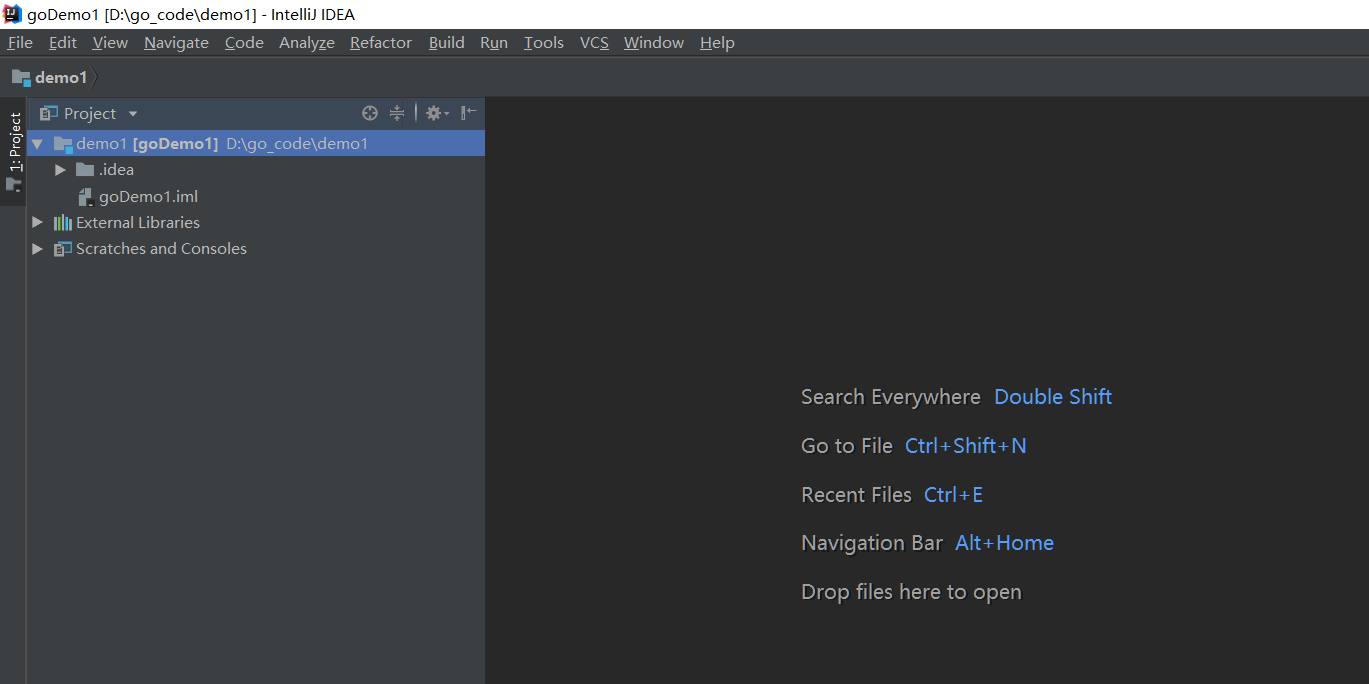
Task: Click the Project view icon in panel header
Action: pos(48,113)
